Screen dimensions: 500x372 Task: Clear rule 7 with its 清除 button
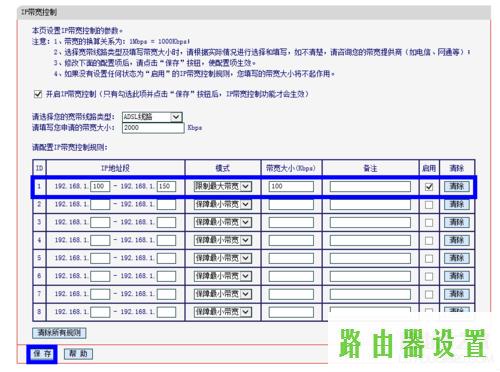[457, 294]
